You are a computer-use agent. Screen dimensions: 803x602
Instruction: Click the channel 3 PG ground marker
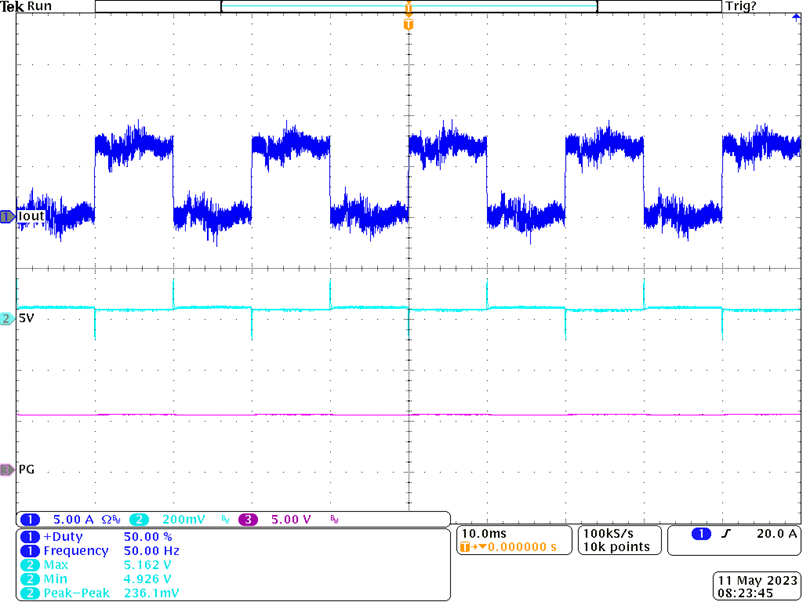(7, 469)
